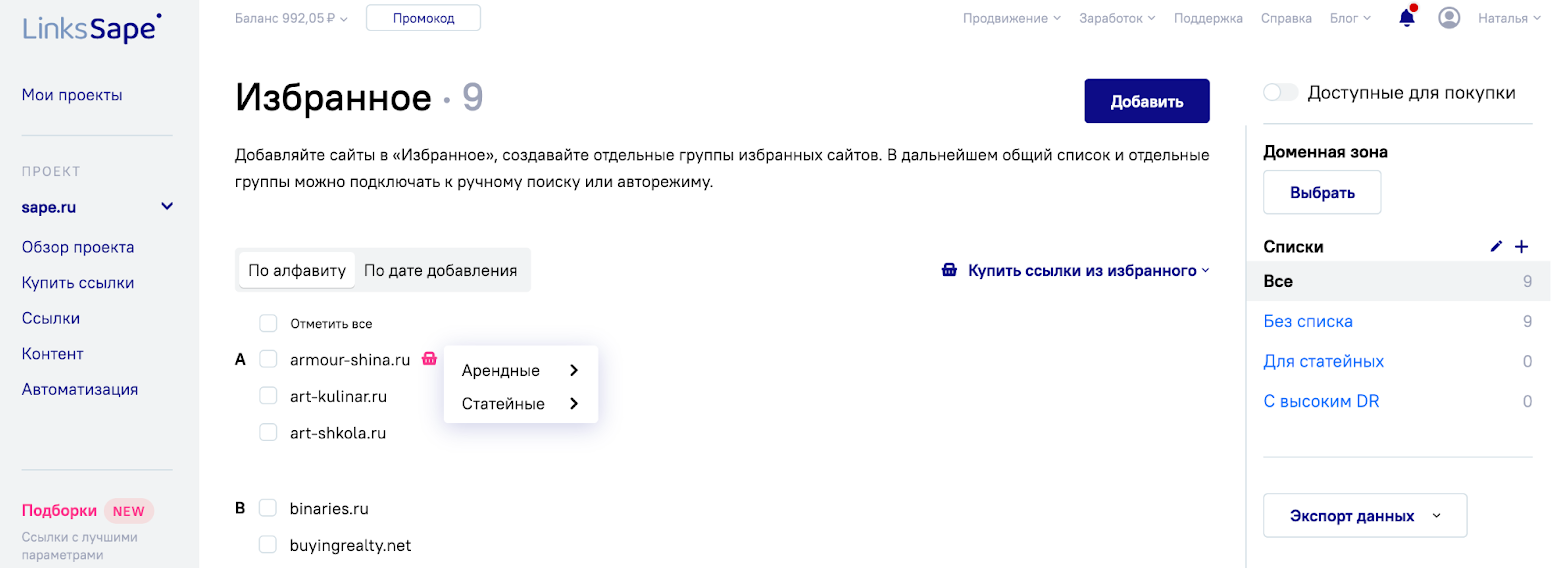Viewport: 1560px width, 568px height.
Task: Open the Статейные submenu item
Action: 520,404
